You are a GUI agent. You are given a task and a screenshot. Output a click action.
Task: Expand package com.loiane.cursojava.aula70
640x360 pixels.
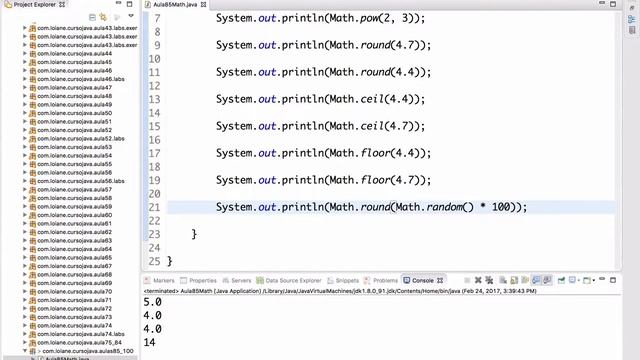[x=24, y=291]
